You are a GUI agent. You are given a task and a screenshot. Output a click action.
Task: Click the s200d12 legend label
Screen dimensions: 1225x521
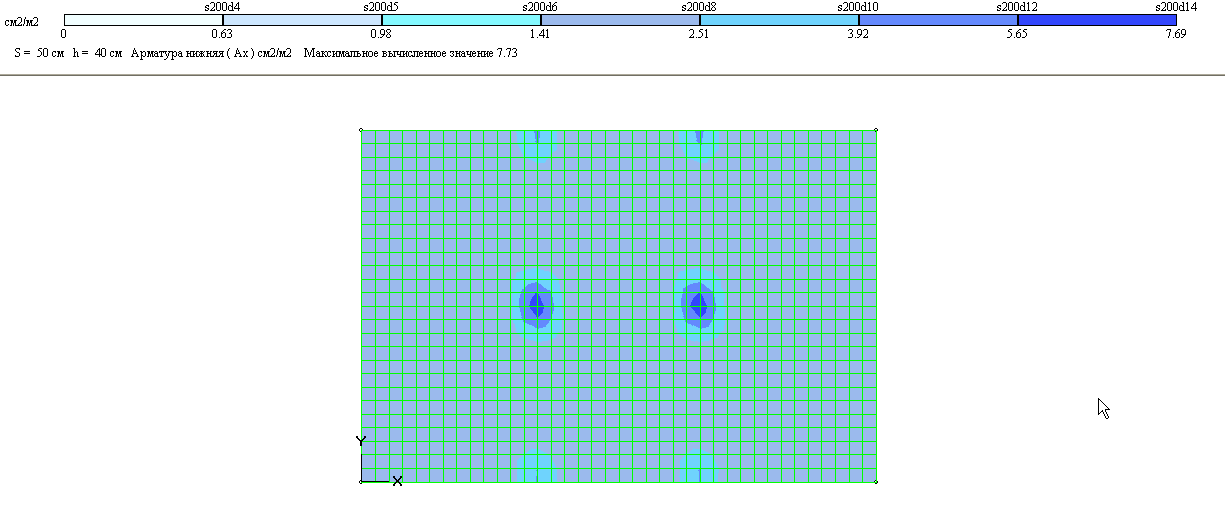[x=1017, y=7]
